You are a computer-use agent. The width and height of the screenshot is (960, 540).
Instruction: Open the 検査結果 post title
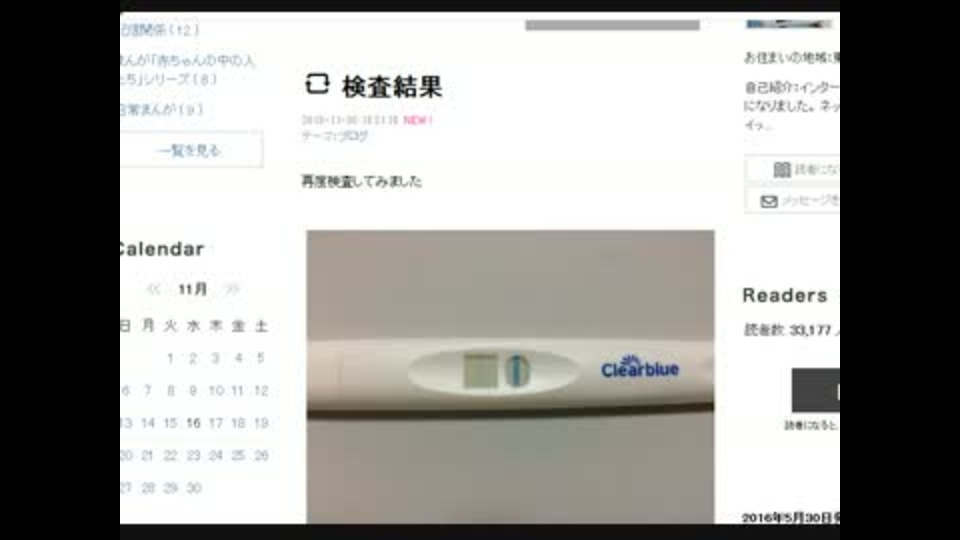pos(392,86)
